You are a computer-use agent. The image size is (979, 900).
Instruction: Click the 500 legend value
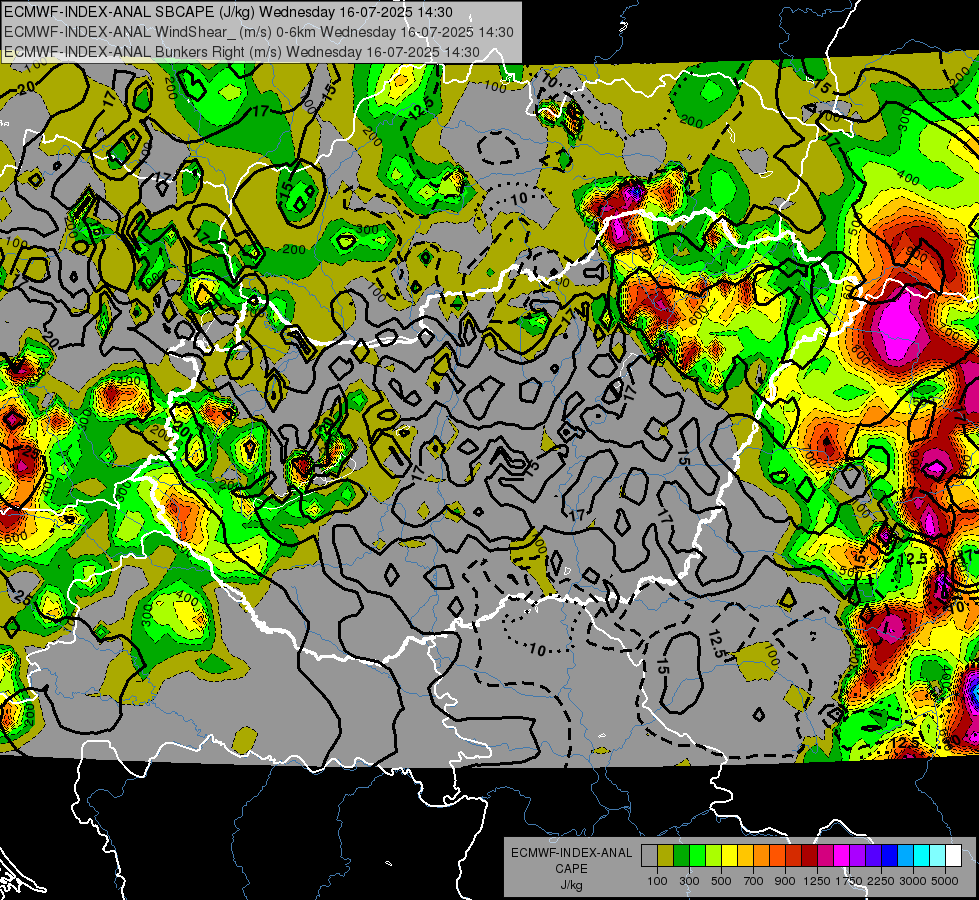[x=721, y=881]
